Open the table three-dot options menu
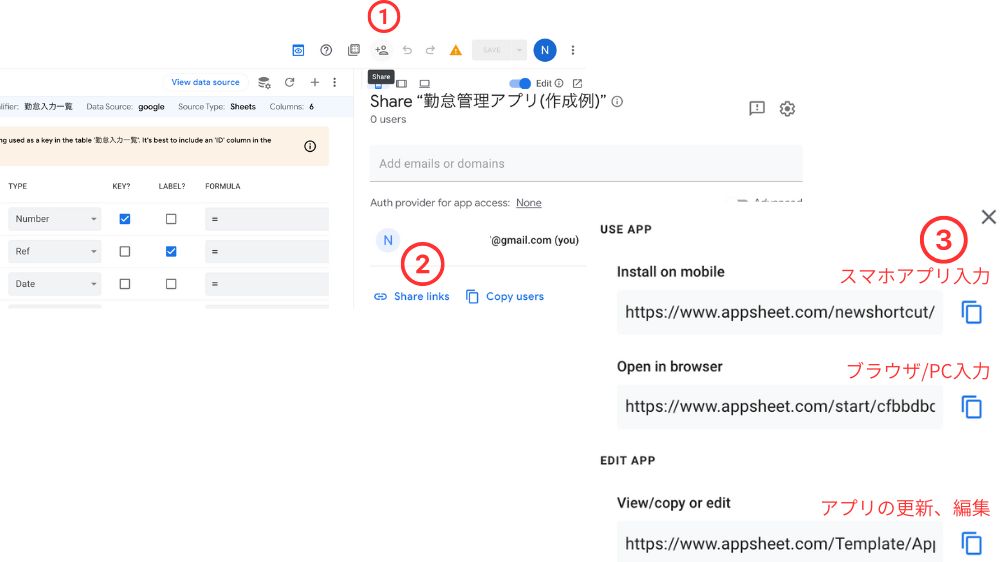Screen dimensions: 1000x562 (334, 82)
